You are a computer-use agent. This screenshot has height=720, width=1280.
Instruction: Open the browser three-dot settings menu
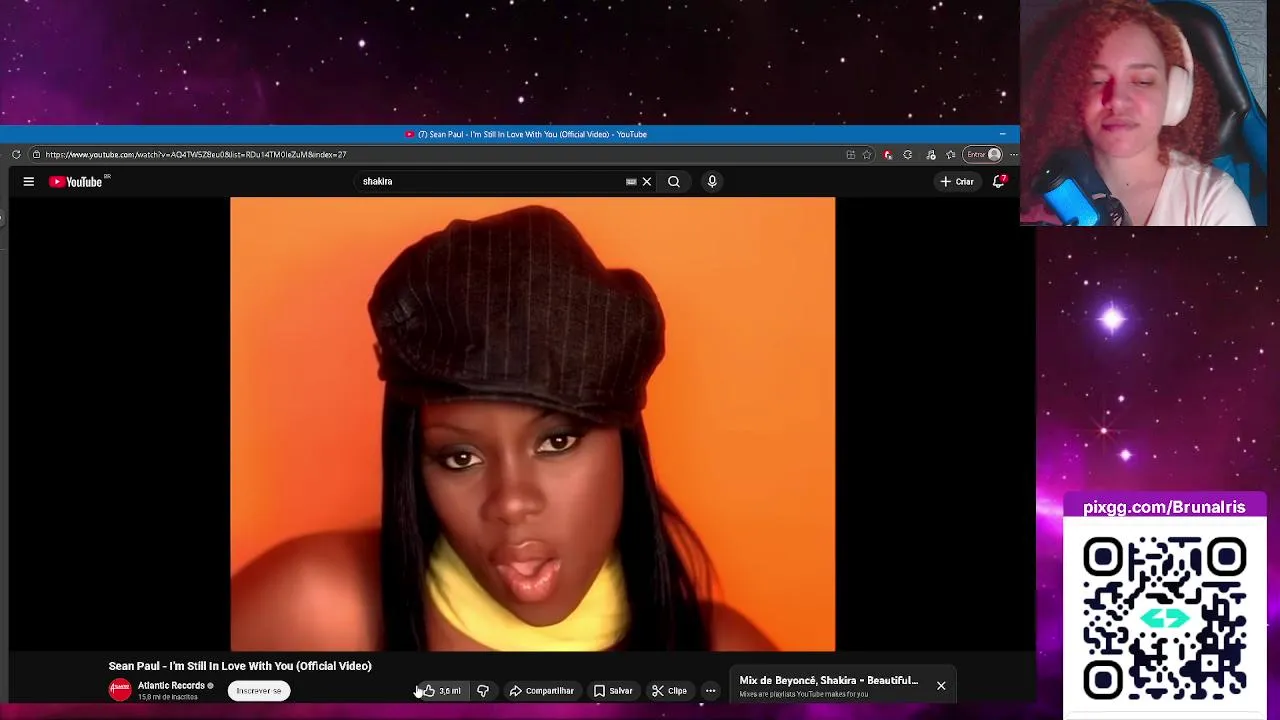[1012, 154]
